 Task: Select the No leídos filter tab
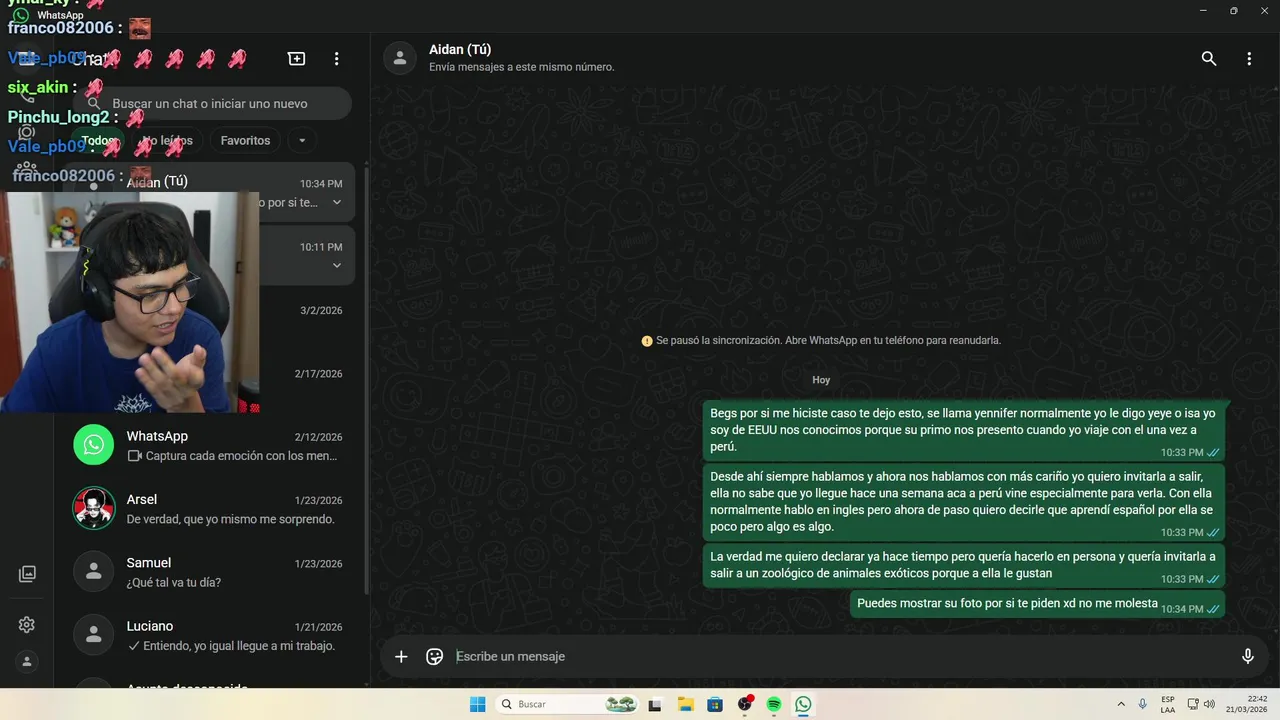click(166, 141)
